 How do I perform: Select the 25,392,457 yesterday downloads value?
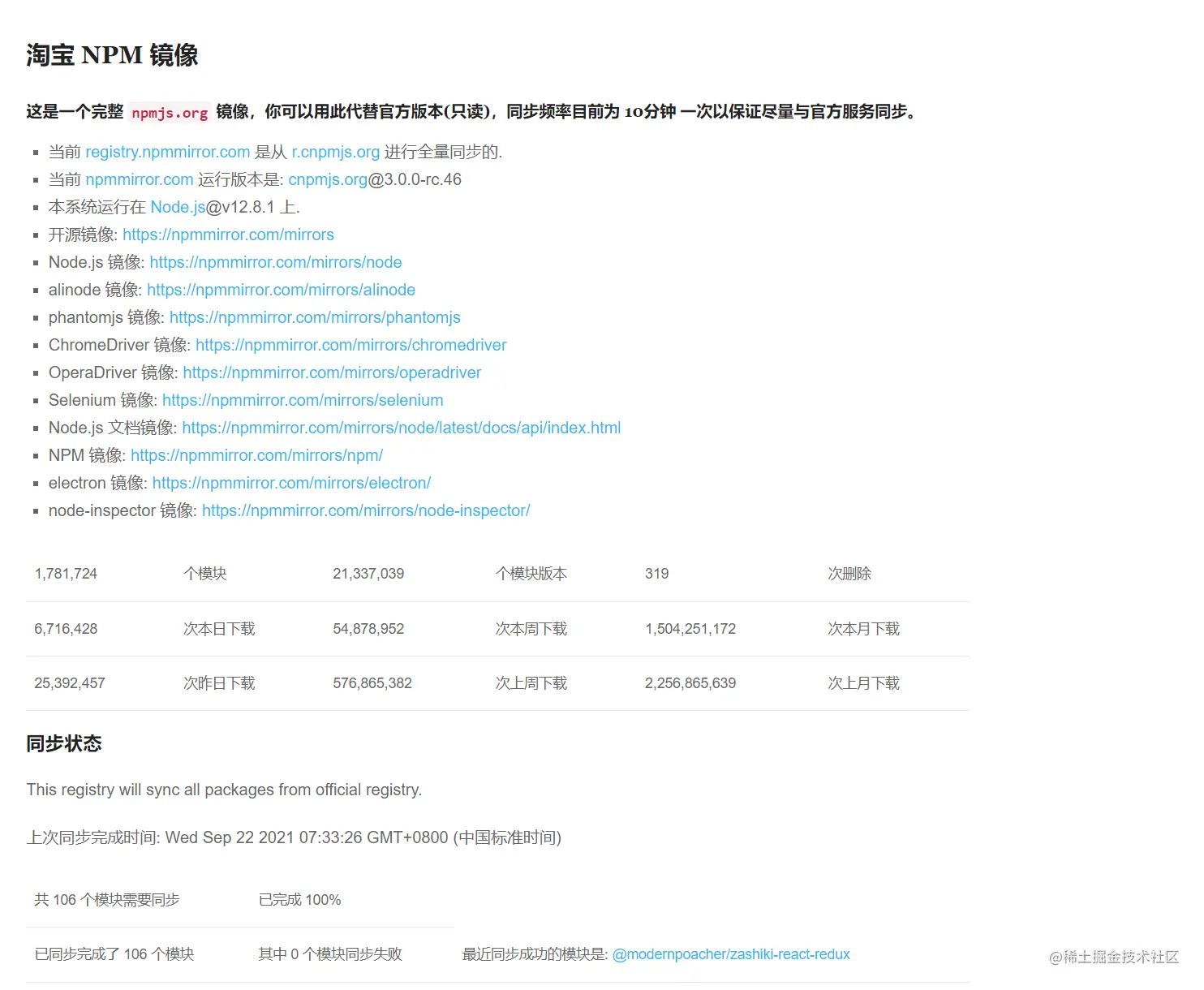(x=70, y=683)
